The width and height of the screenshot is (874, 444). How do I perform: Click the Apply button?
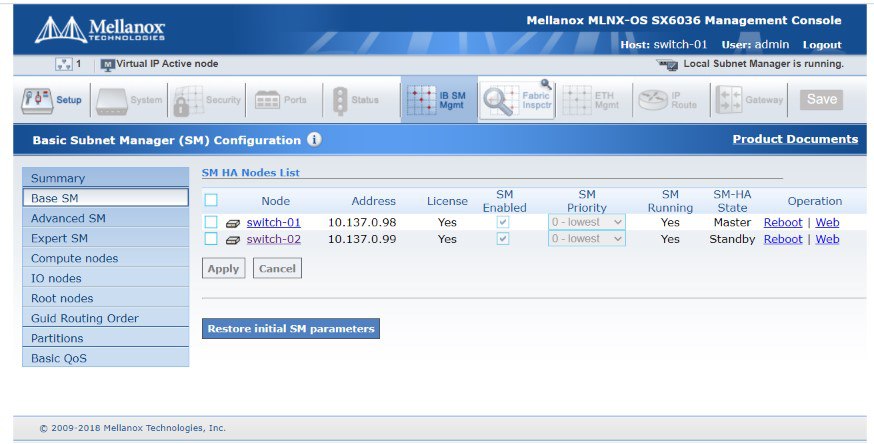tap(224, 269)
